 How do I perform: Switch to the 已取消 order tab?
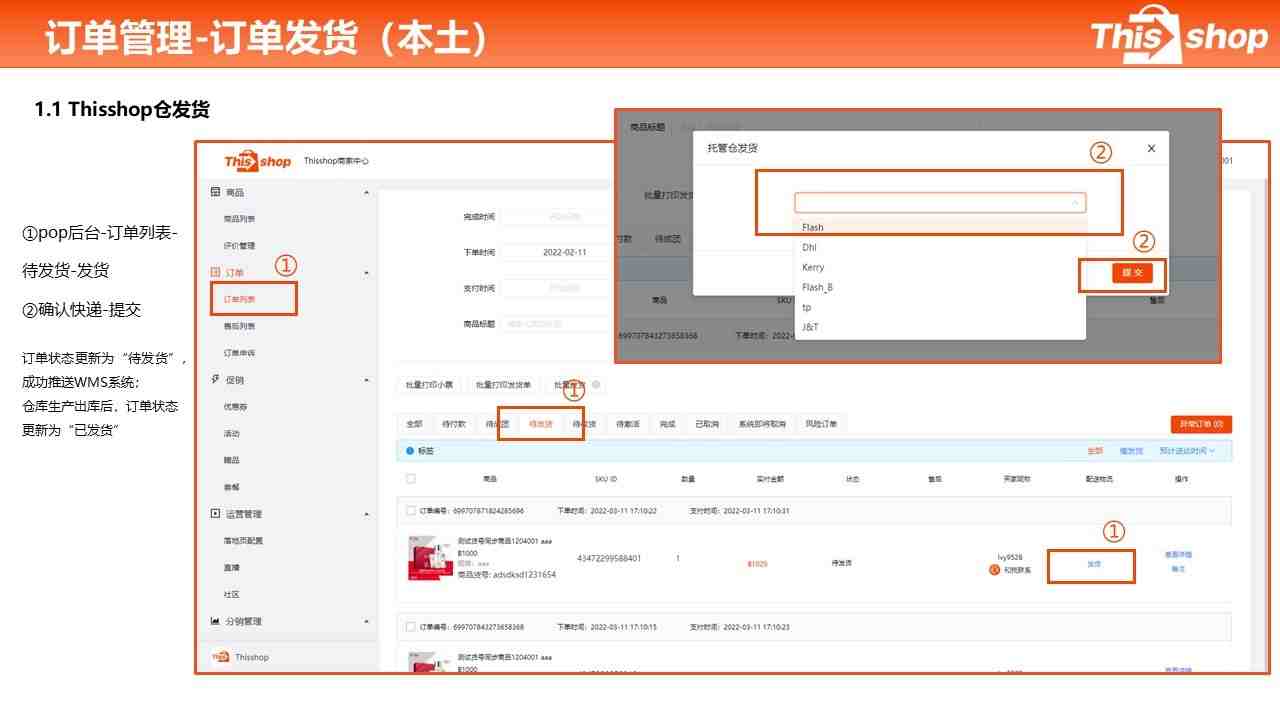pos(707,424)
